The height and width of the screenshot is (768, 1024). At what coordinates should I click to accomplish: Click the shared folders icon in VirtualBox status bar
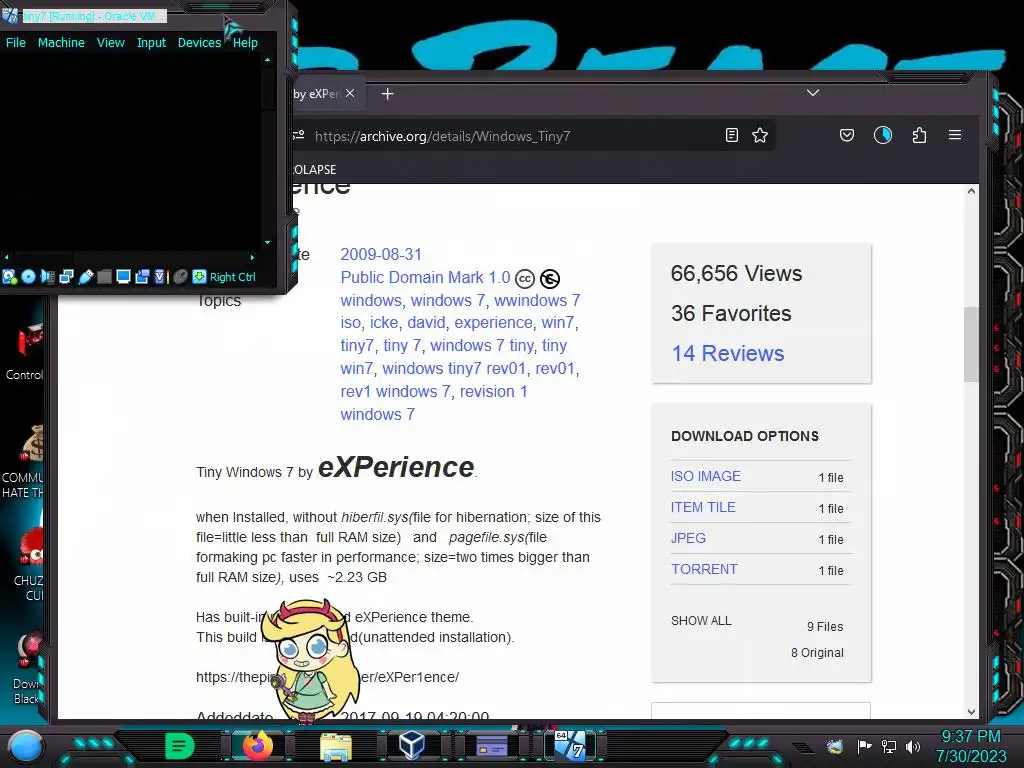104,277
